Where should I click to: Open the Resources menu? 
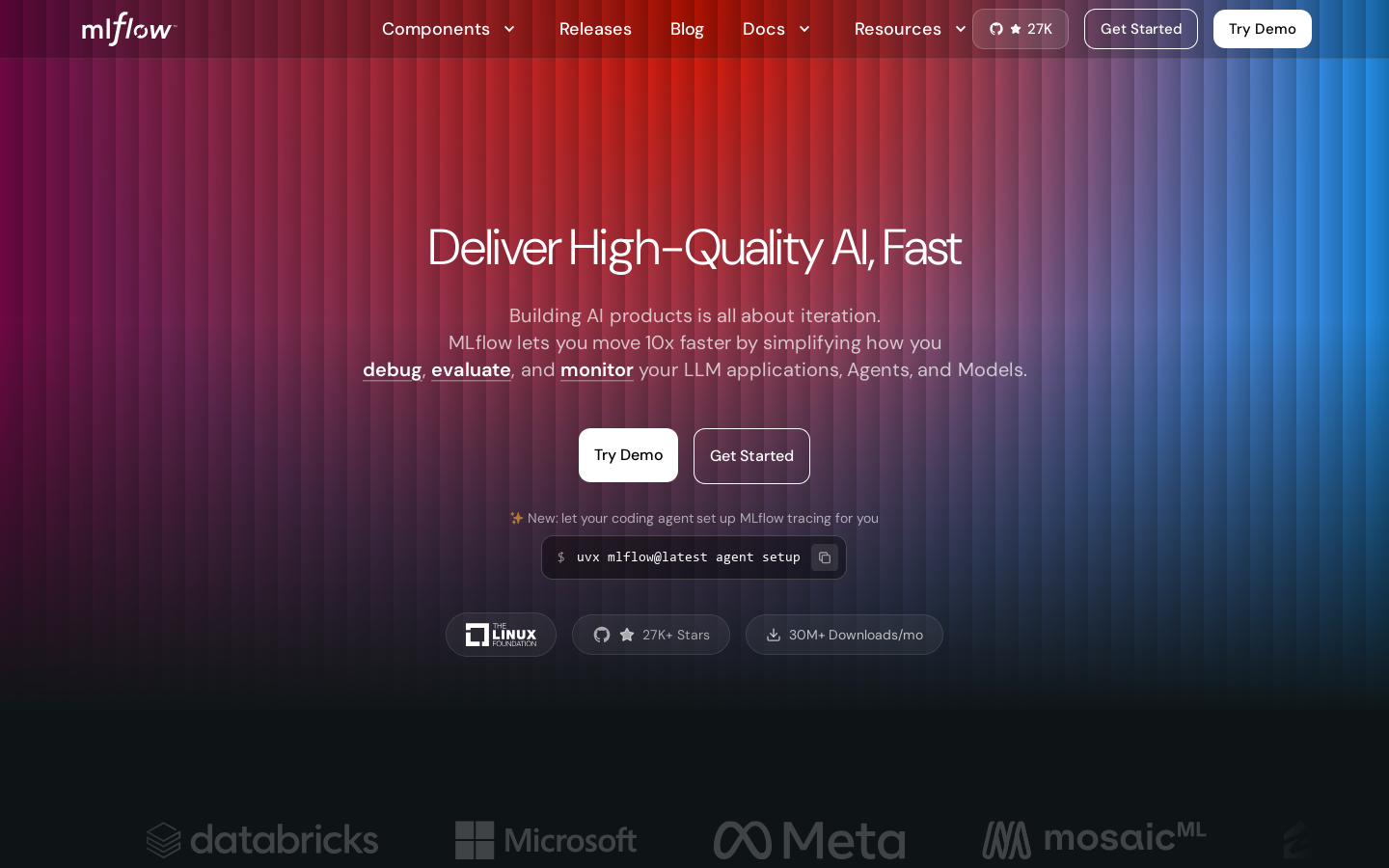(898, 29)
